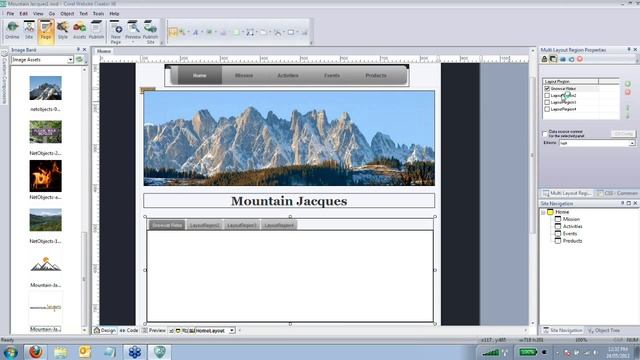The height and width of the screenshot is (360, 640).
Task: Open File Explorer from the taskbar
Action: (x=60, y=352)
